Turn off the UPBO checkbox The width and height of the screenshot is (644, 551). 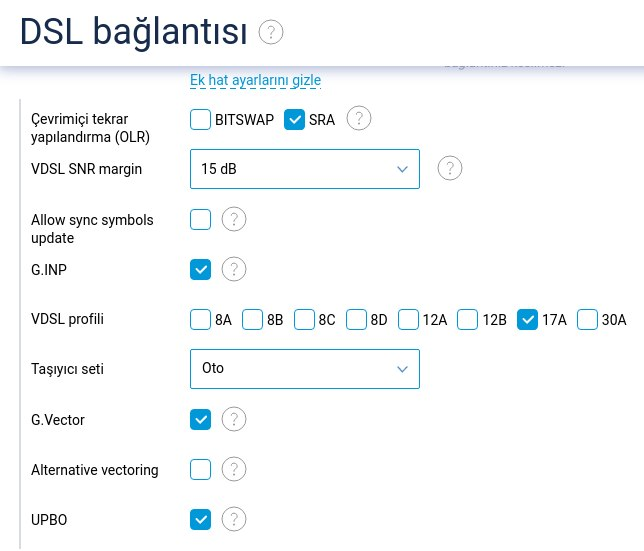[x=200, y=519]
